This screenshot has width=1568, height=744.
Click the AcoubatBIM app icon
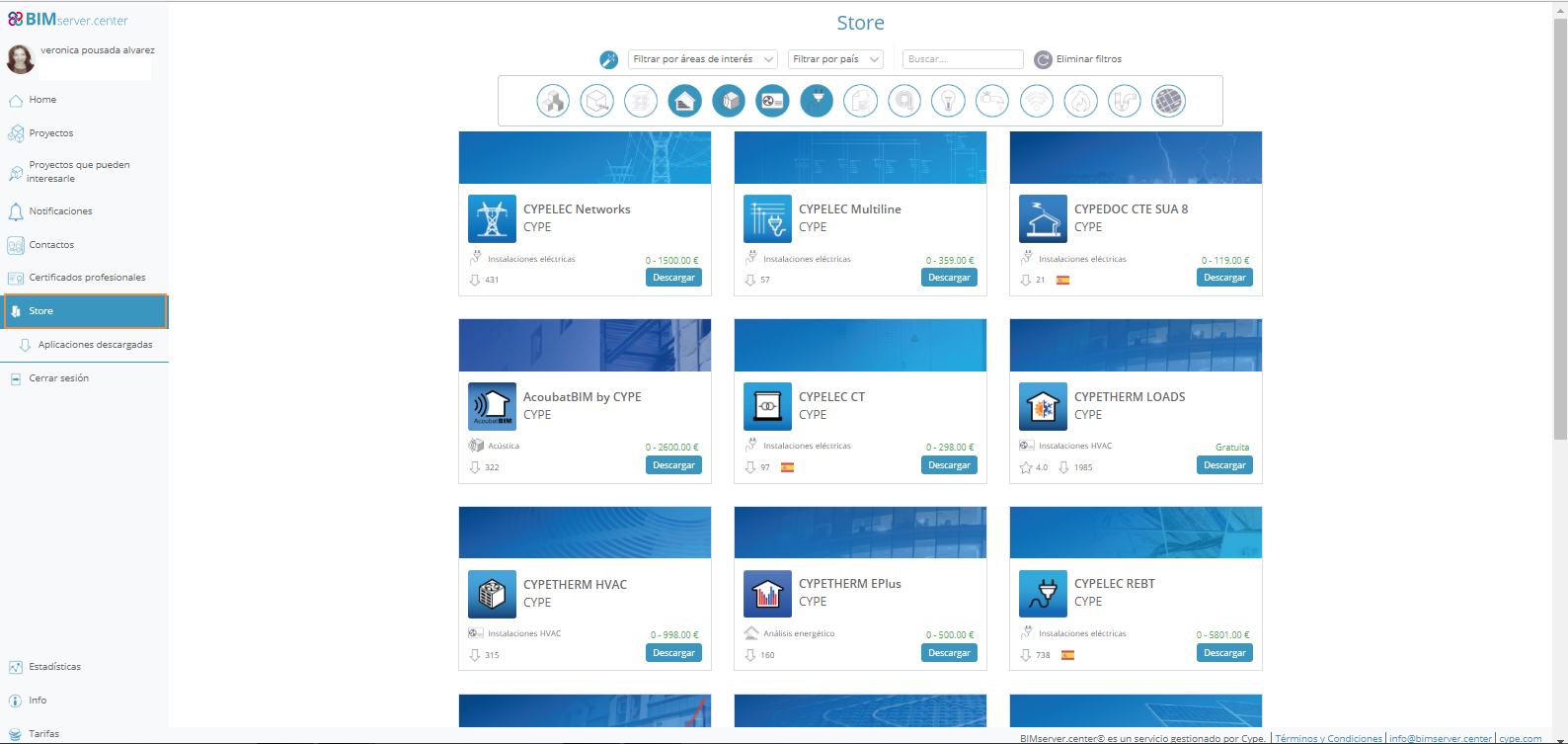(x=492, y=406)
